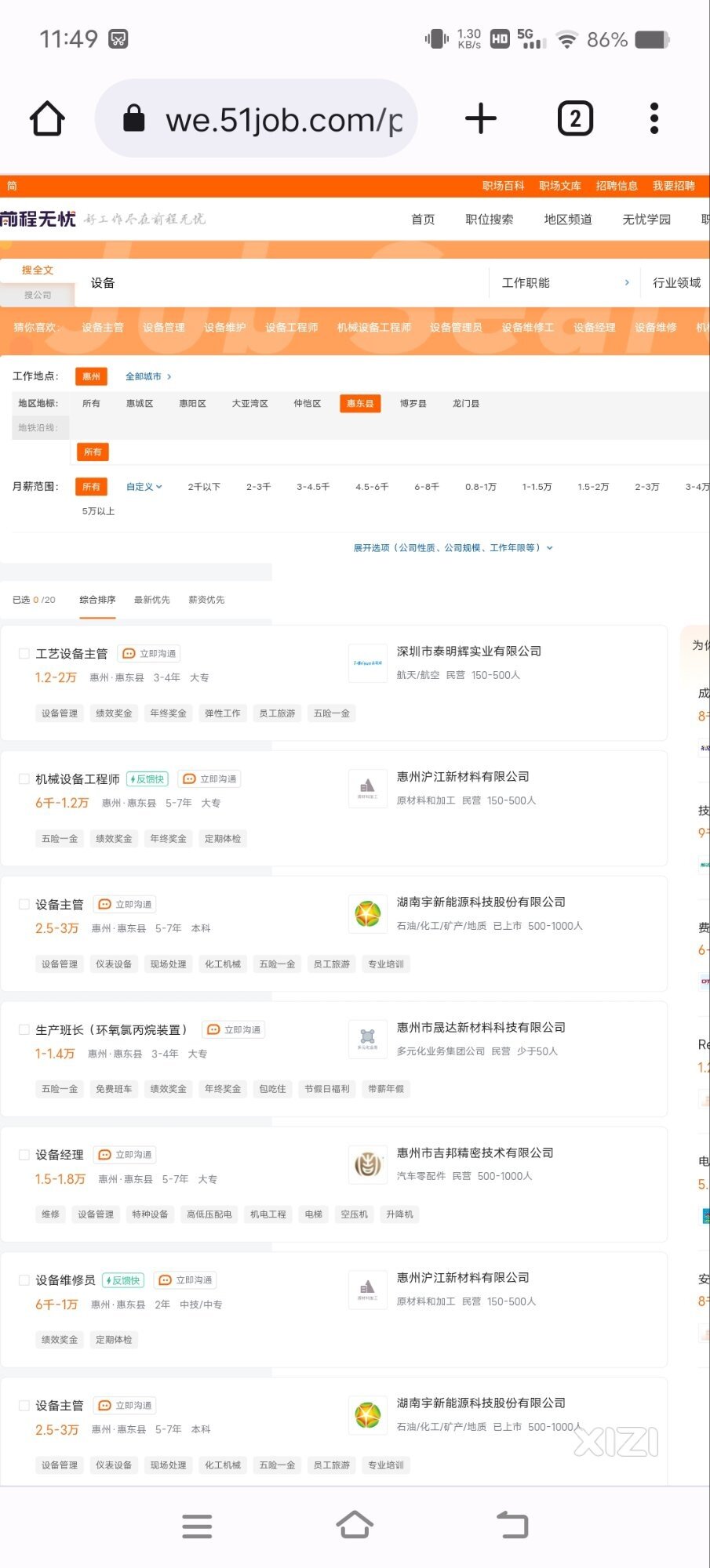This screenshot has height=1568, width=710.
Task: Click 立即沟通 chat on 设备经理 job
Action: (x=125, y=1155)
